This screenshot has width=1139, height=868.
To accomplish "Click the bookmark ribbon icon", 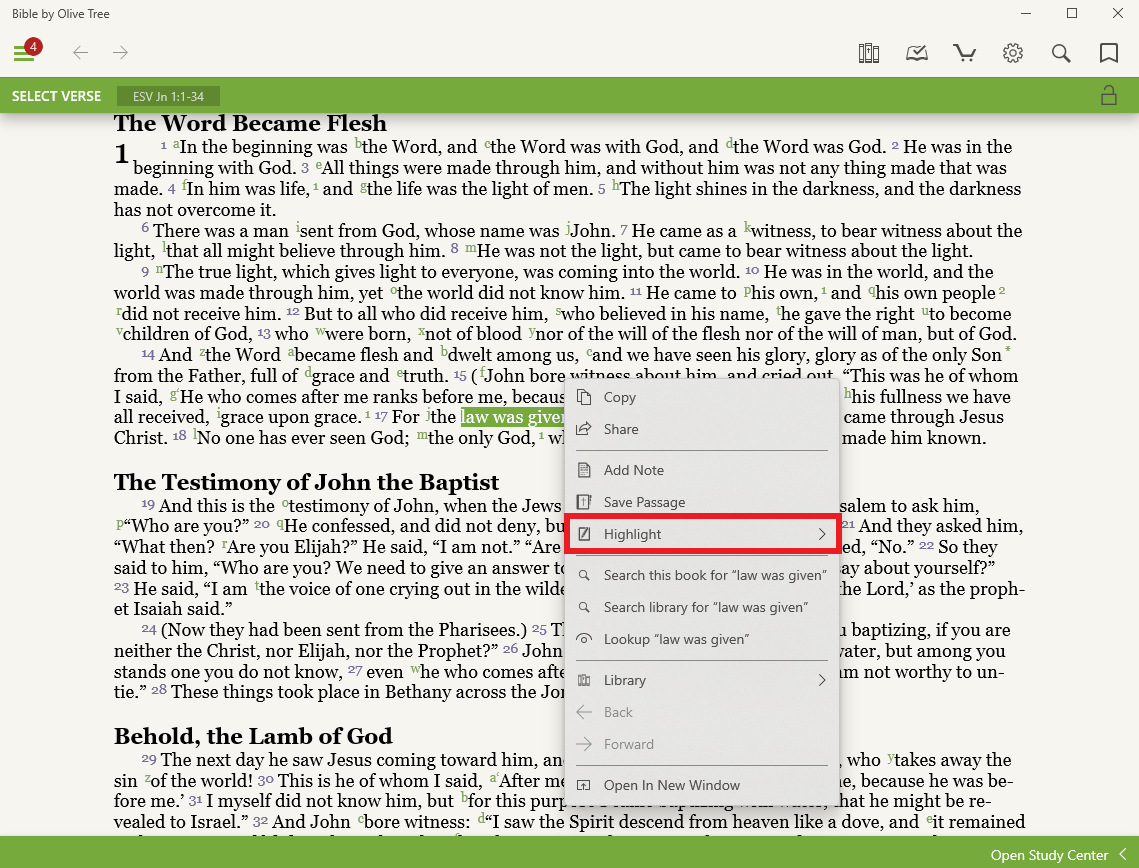I will coord(1108,53).
